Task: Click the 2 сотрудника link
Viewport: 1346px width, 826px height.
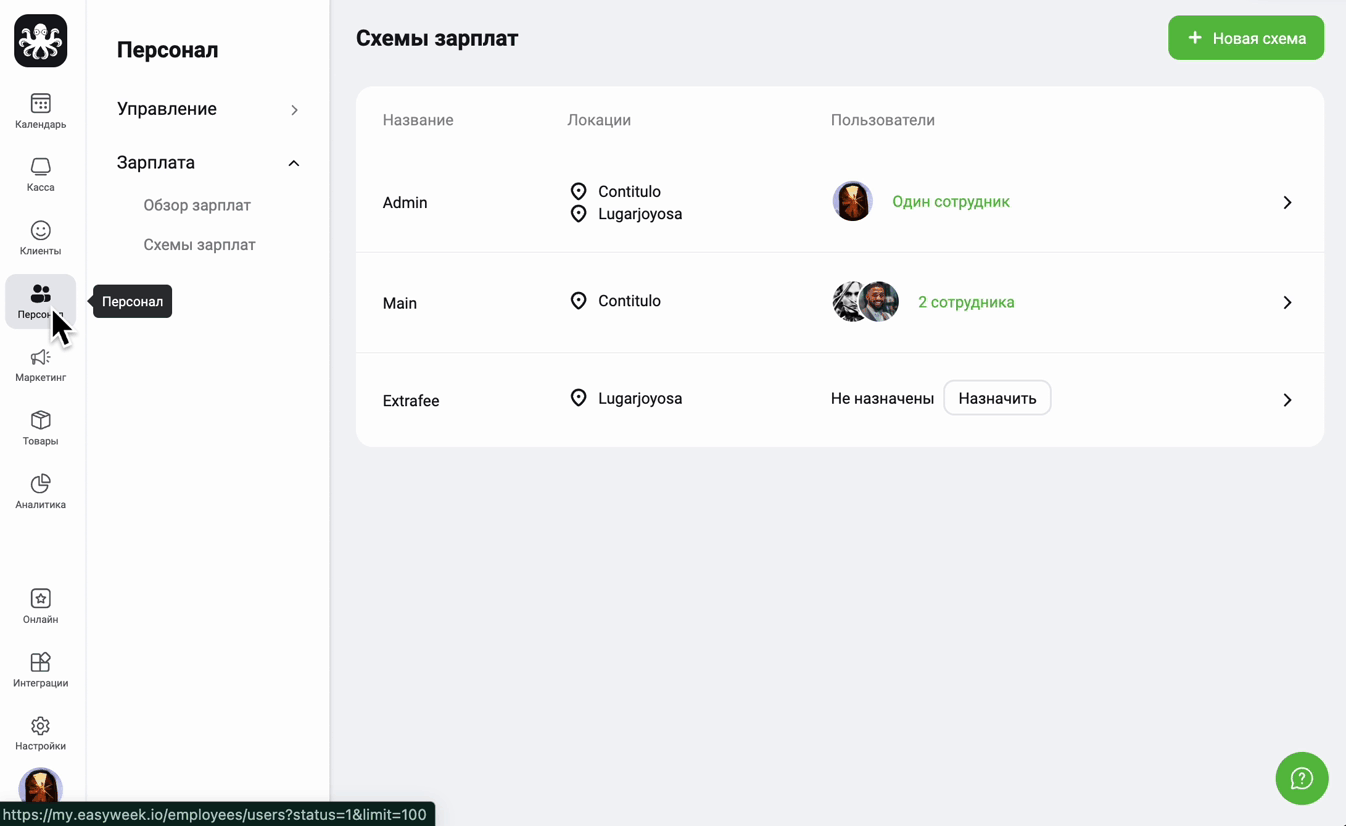Action: [x=966, y=302]
